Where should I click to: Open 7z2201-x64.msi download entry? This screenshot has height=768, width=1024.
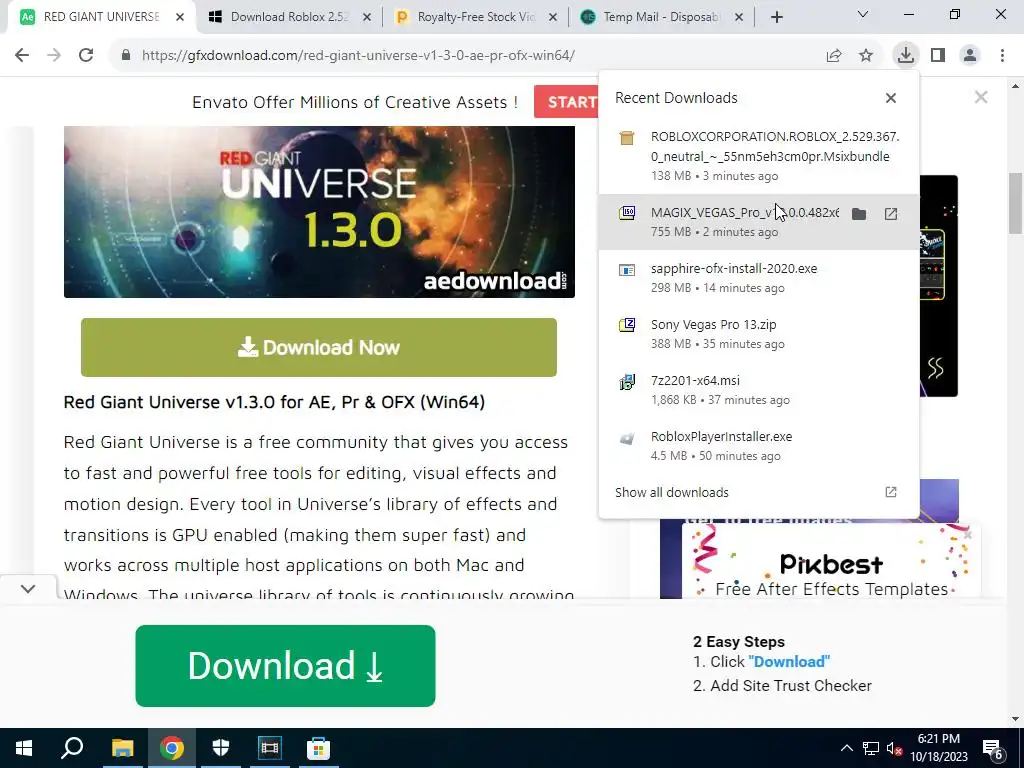pyautogui.click(x=759, y=390)
